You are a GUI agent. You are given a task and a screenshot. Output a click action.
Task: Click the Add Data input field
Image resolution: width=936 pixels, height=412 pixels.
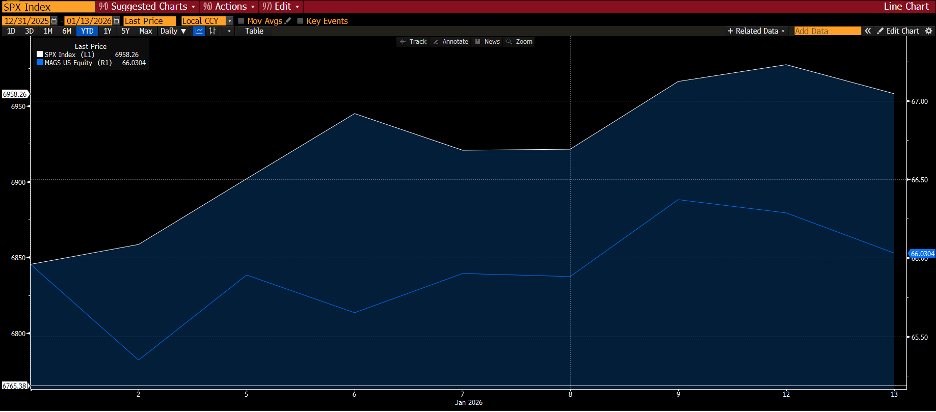[x=826, y=31]
